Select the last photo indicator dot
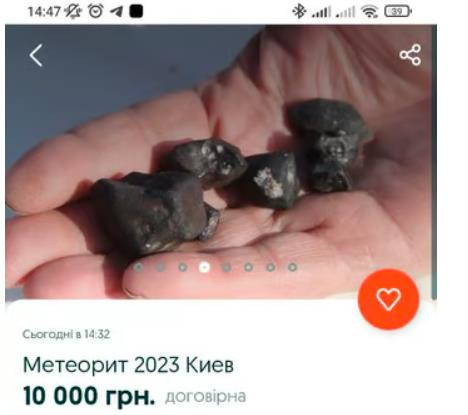The width and height of the screenshot is (468, 415). [292, 267]
